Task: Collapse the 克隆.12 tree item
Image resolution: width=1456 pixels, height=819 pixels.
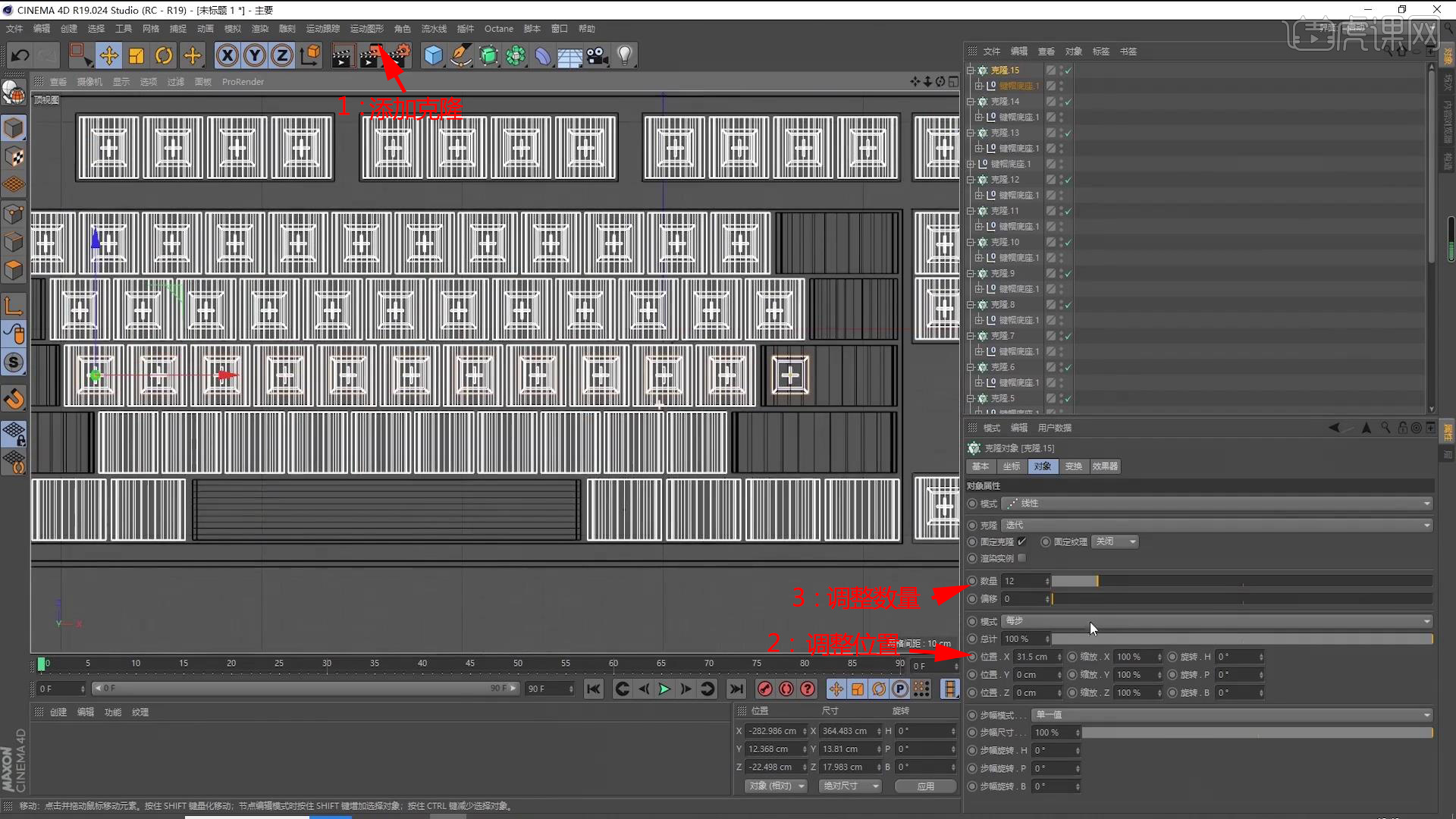Action: point(970,180)
